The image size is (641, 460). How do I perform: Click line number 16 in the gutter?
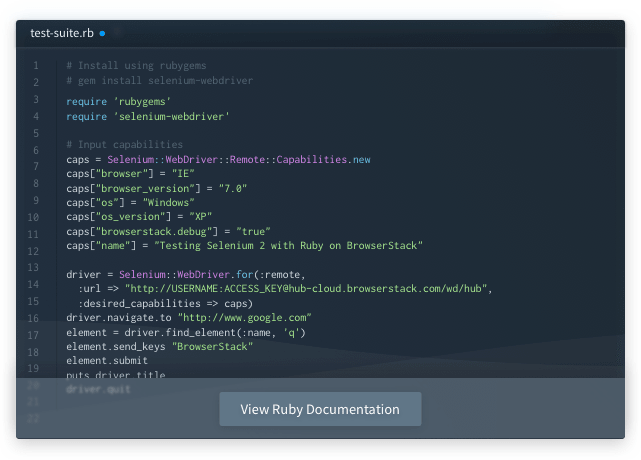(x=33, y=318)
